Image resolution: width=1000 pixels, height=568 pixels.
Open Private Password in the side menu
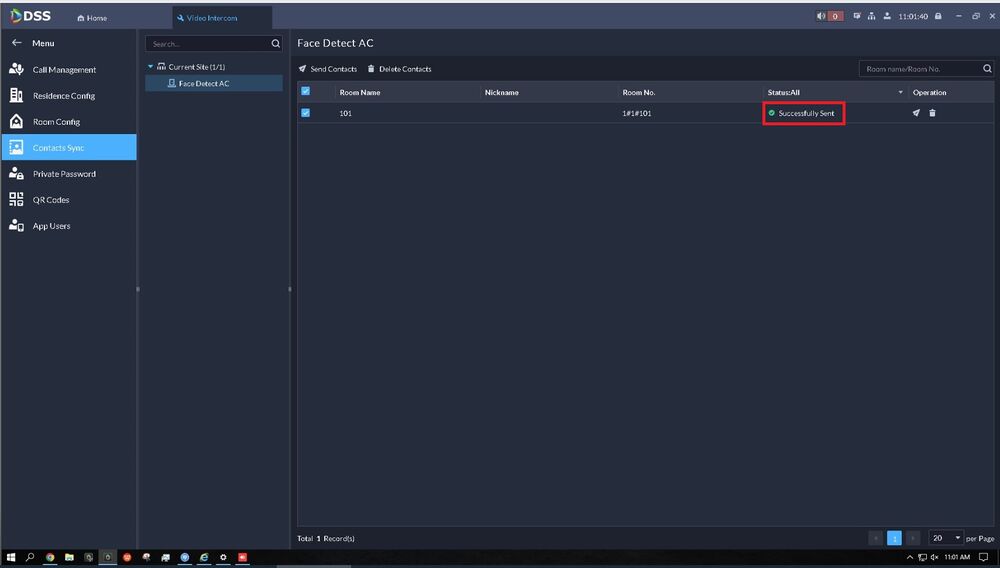(64, 174)
